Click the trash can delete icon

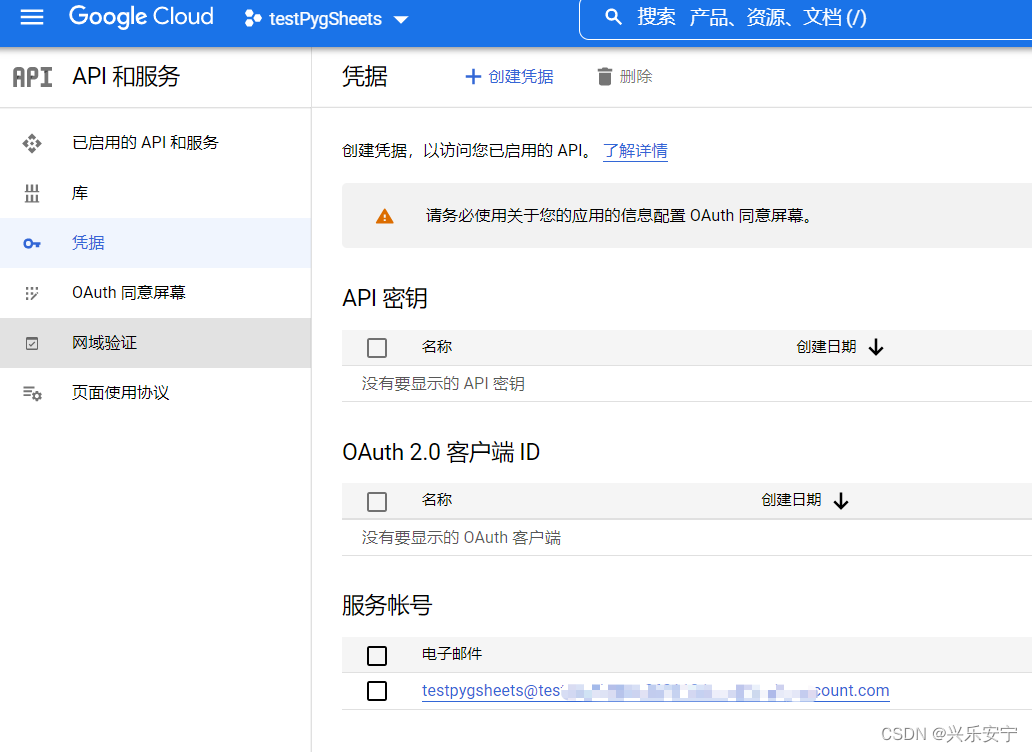[x=604, y=77]
